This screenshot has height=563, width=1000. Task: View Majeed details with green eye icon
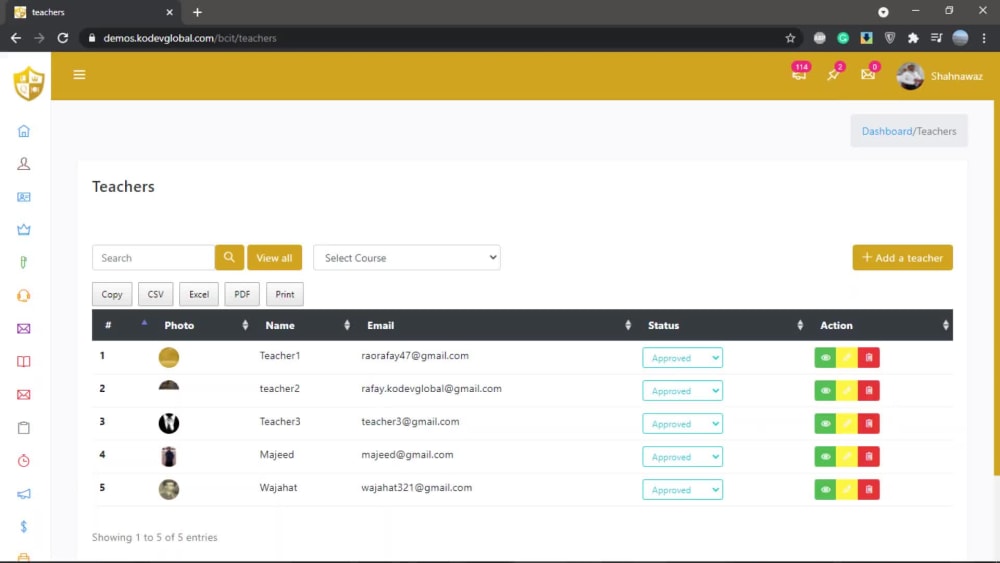pyautogui.click(x=825, y=457)
